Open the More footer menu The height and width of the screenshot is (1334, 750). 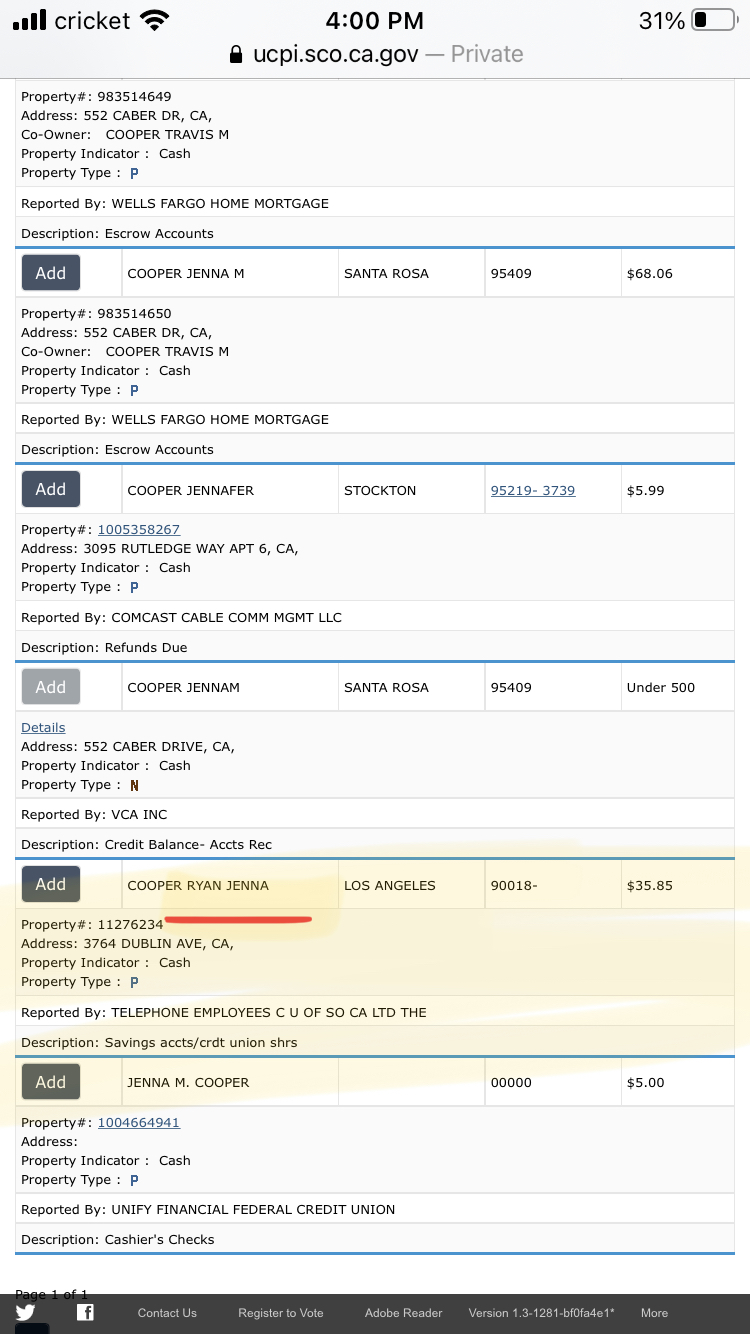click(x=655, y=1313)
